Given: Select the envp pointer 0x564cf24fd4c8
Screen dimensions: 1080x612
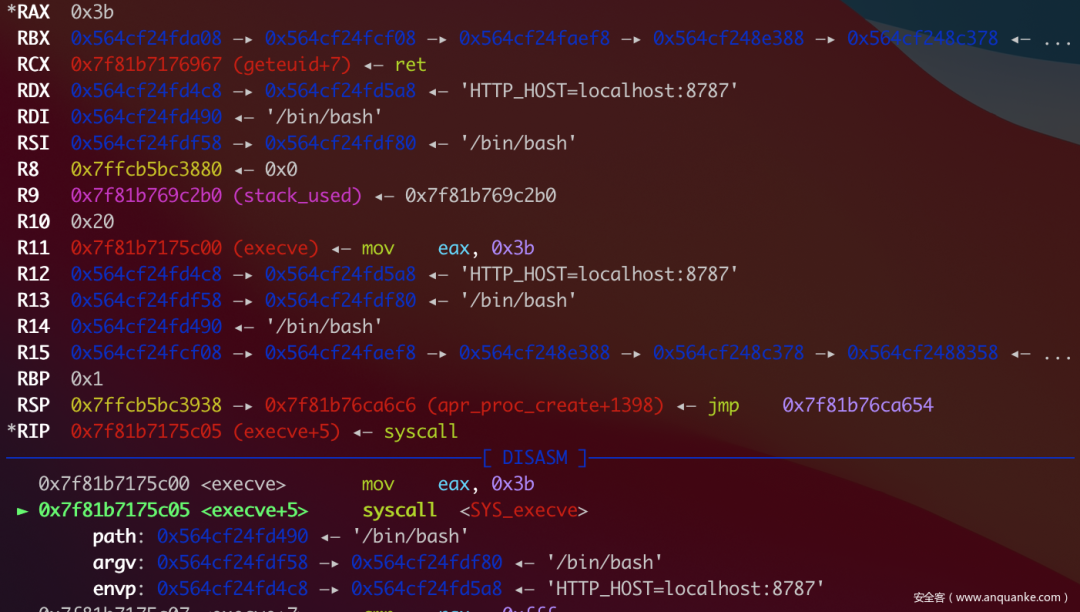Looking at the screenshot, I should coord(232,589).
